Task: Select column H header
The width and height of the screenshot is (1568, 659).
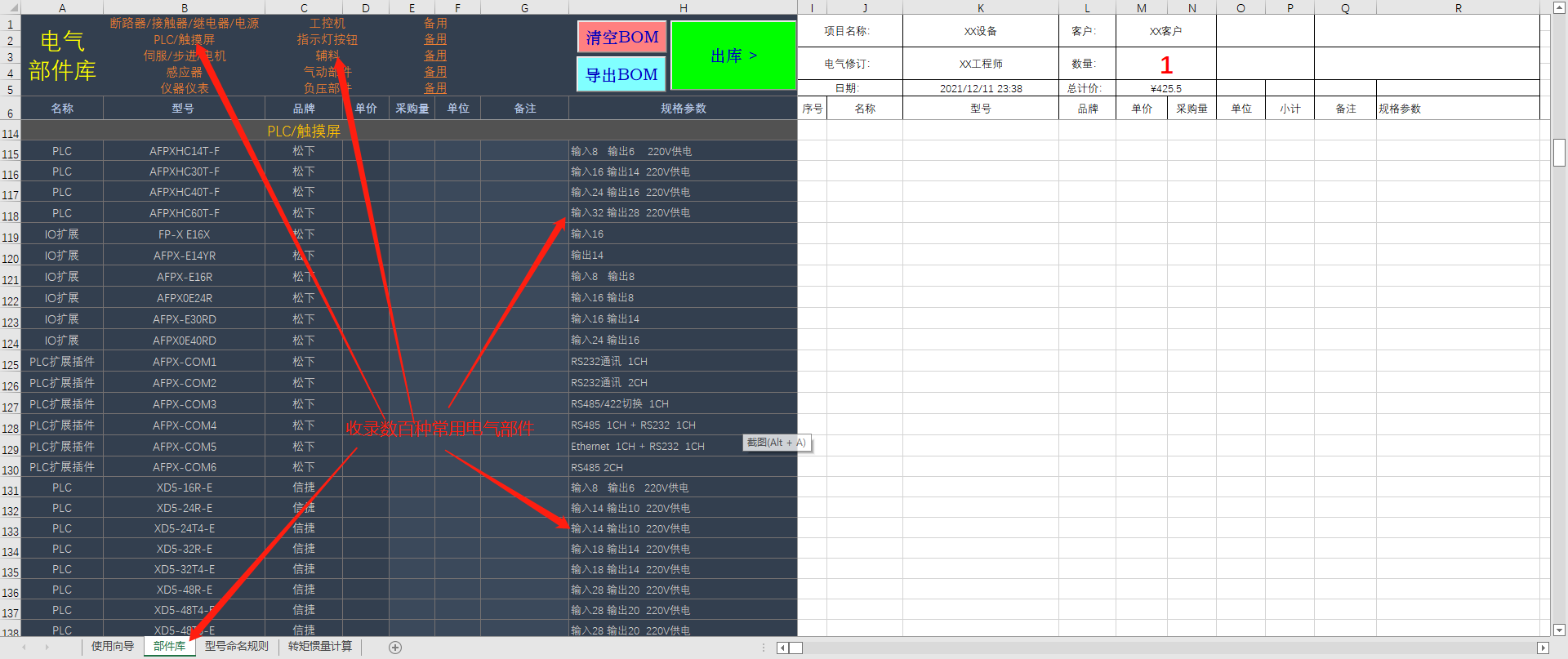Action: (x=683, y=7)
